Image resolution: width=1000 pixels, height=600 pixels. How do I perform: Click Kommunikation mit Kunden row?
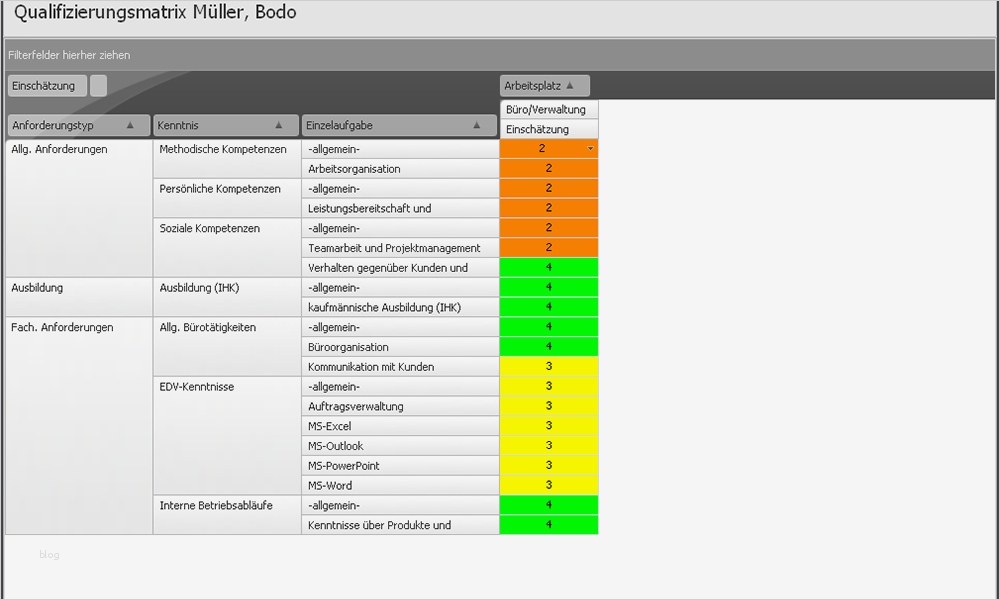coord(401,367)
